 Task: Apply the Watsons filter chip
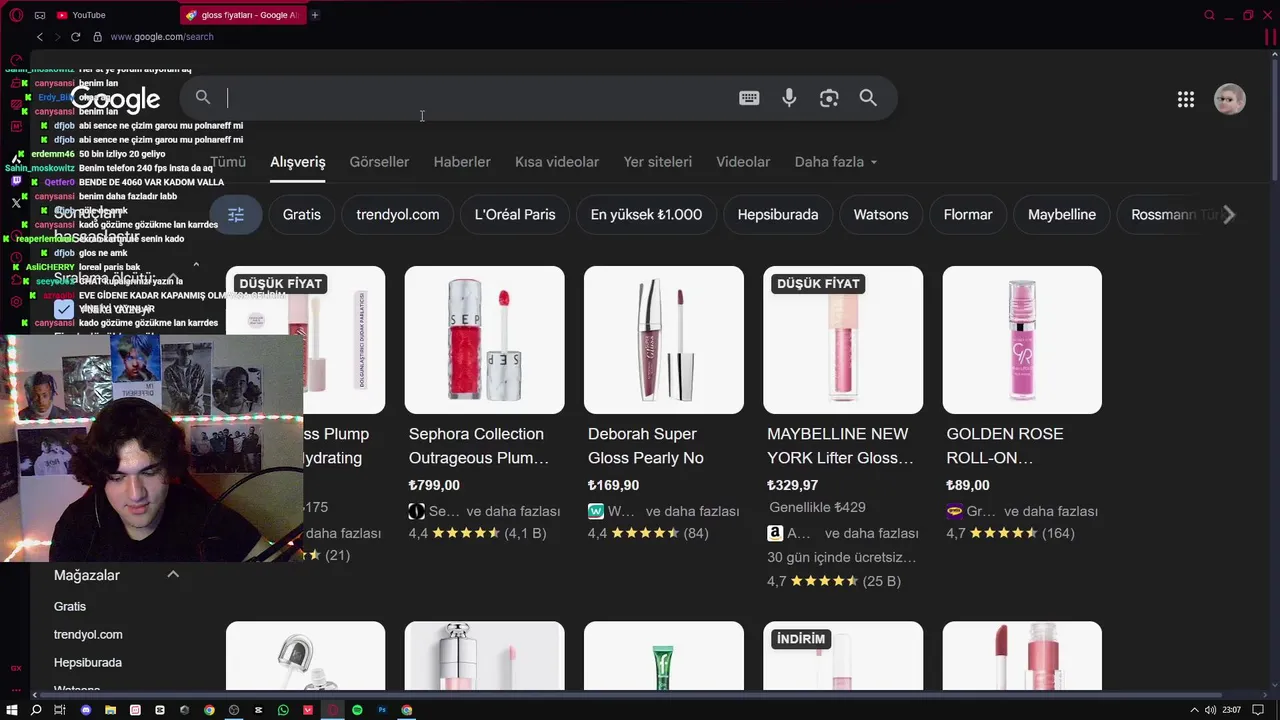click(x=881, y=215)
